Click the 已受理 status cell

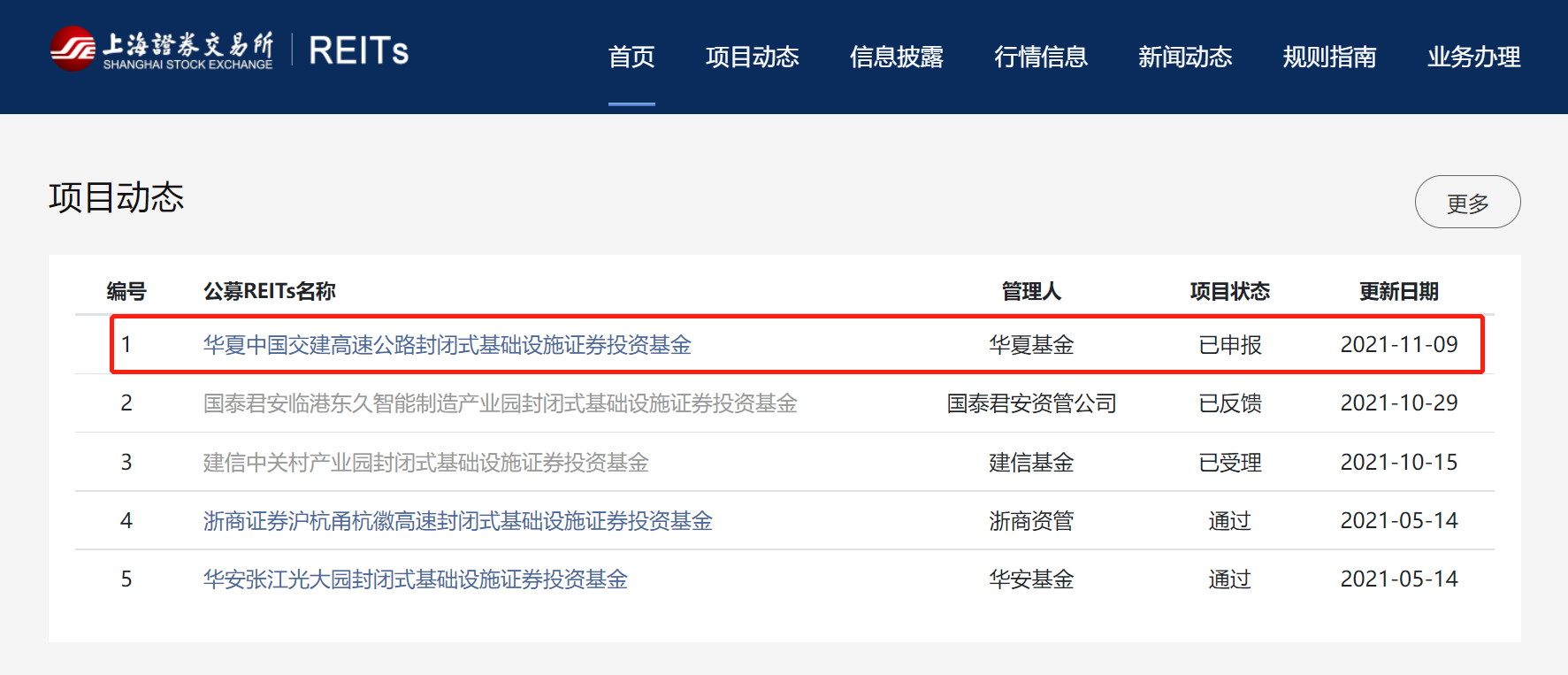[x=1230, y=462]
